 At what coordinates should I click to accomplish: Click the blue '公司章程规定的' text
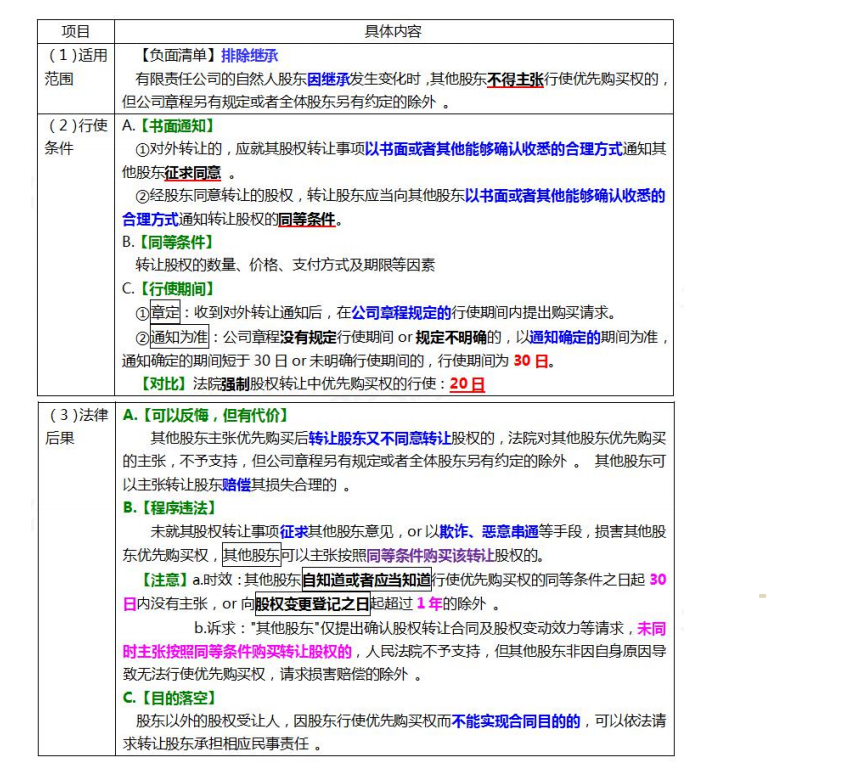(x=401, y=313)
